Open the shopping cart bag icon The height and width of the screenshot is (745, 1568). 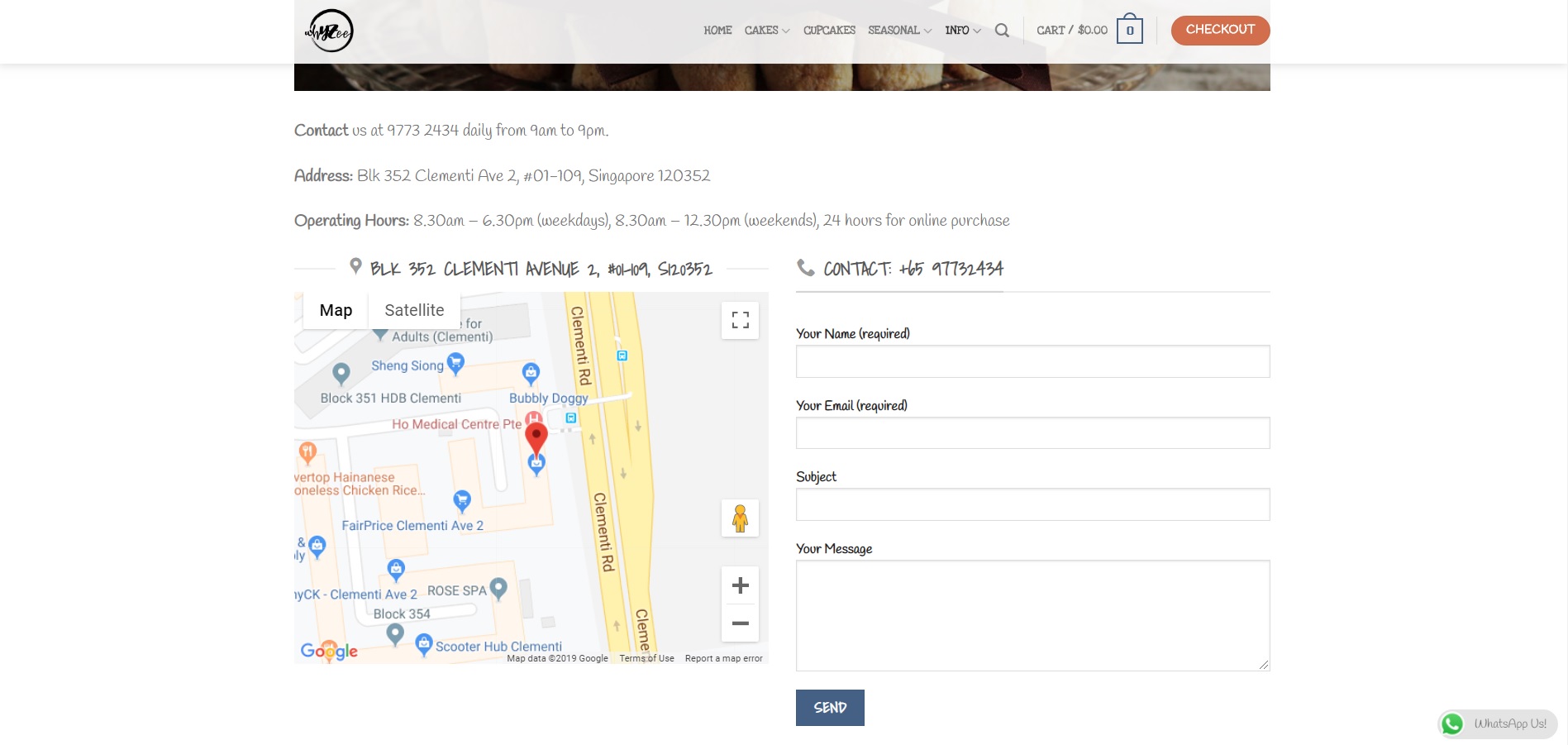click(1129, 31)
